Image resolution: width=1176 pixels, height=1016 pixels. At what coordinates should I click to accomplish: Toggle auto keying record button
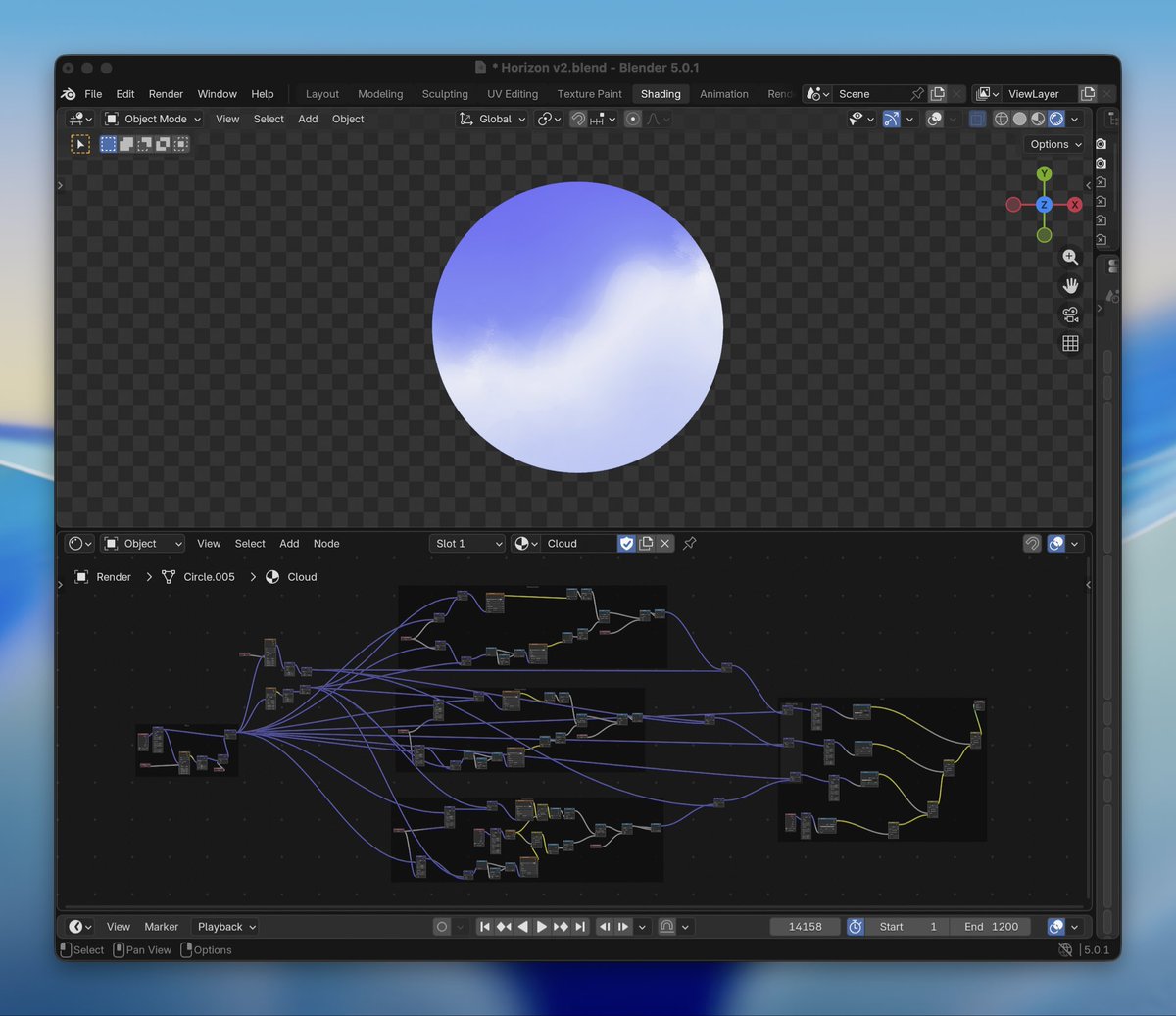(x=442, y=927)
